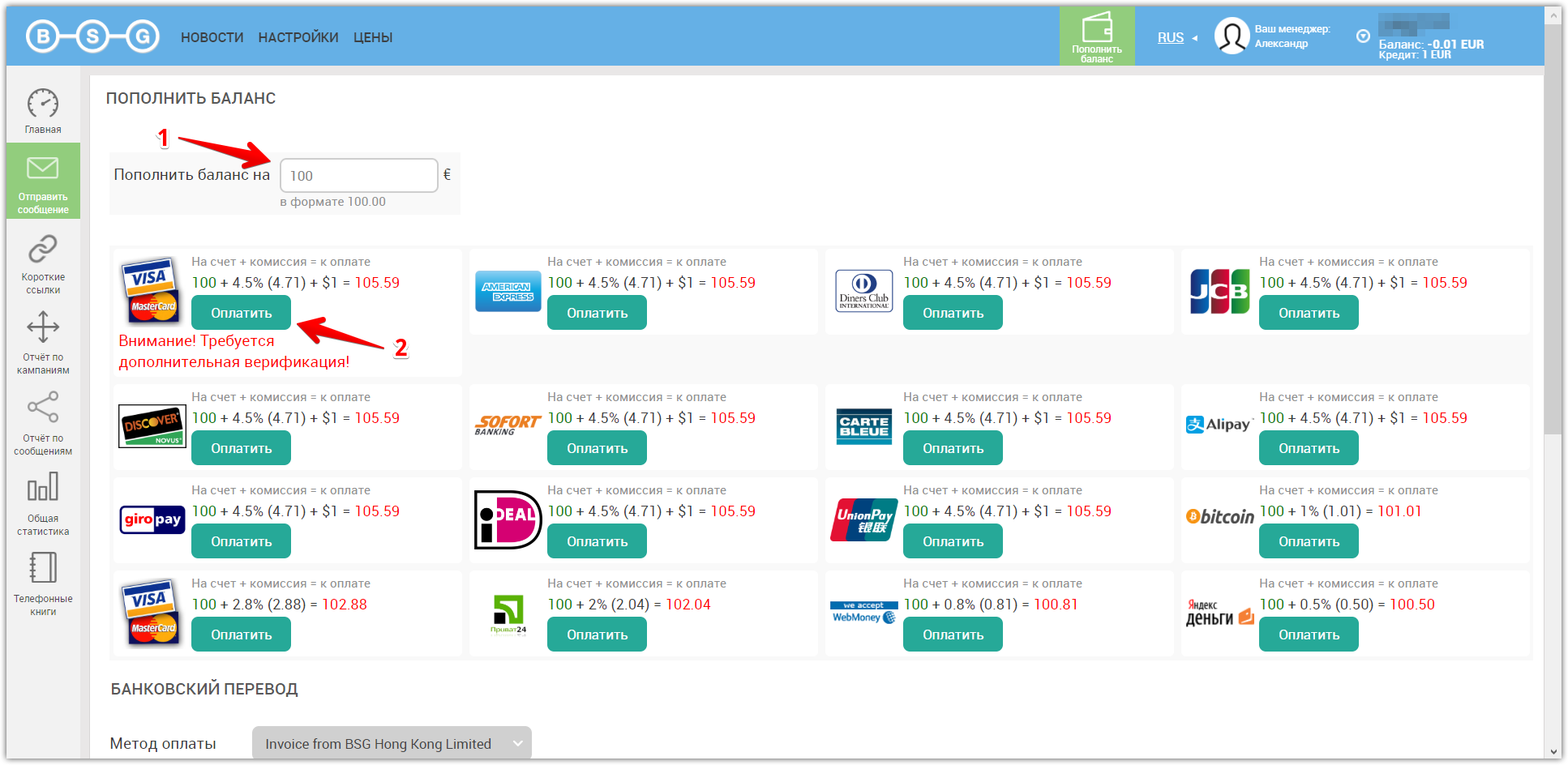Open Отчёт по сообщениям share icon

[x=43, y=408]
